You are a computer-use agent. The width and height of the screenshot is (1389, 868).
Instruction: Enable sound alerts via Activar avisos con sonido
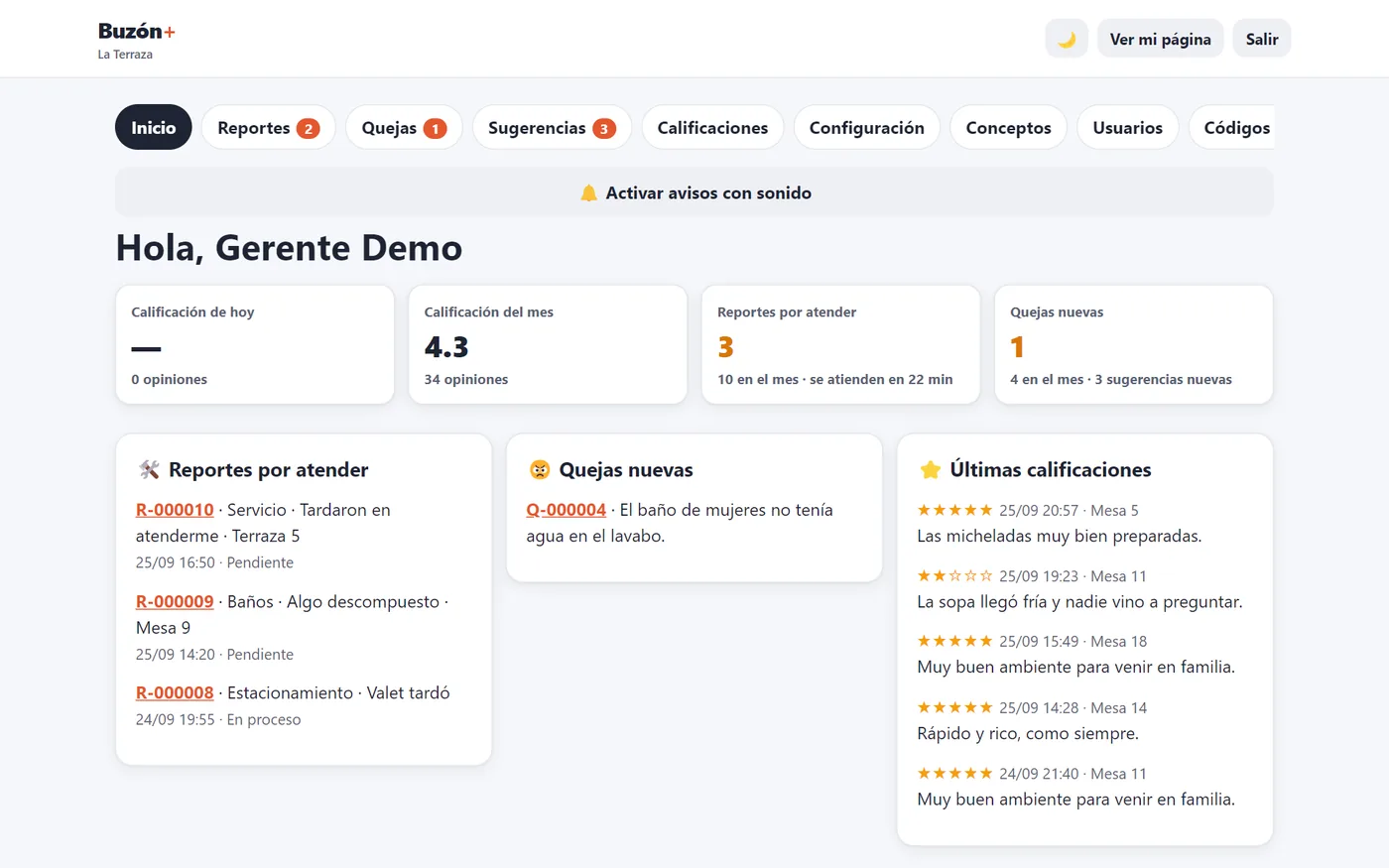click(694, 192)
